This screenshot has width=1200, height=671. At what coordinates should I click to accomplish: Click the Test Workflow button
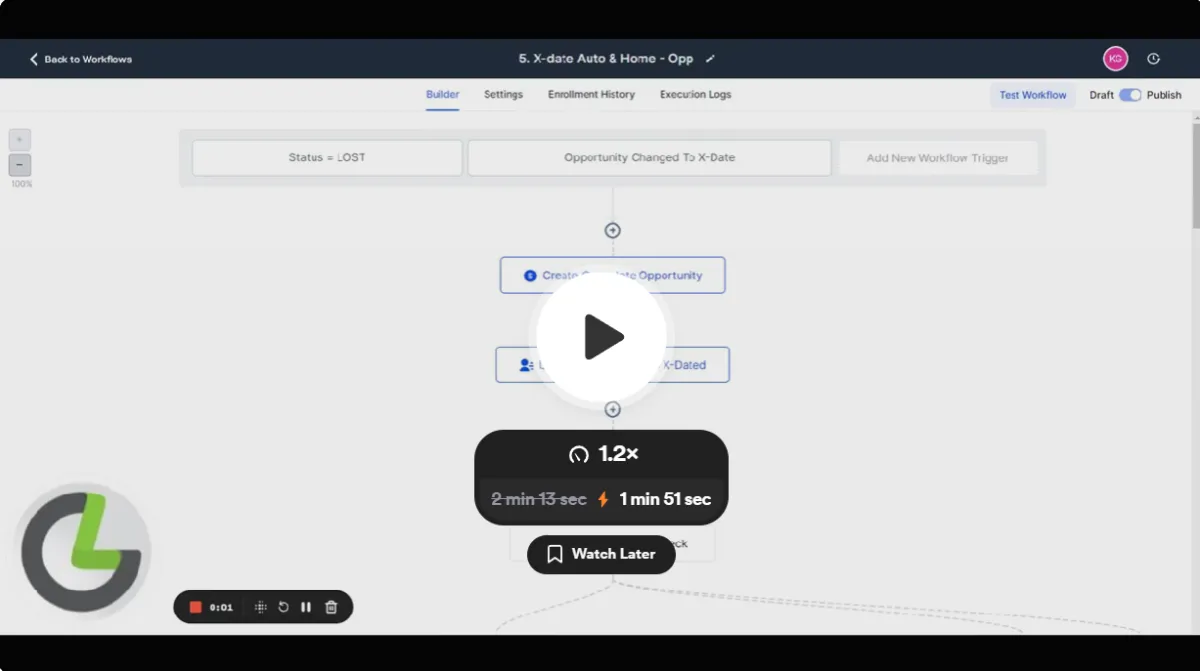point(1033,95)
